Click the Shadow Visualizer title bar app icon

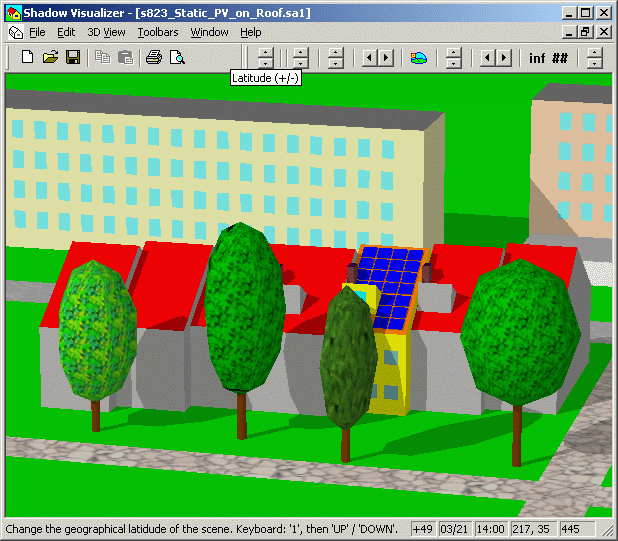tap(14, 13)
